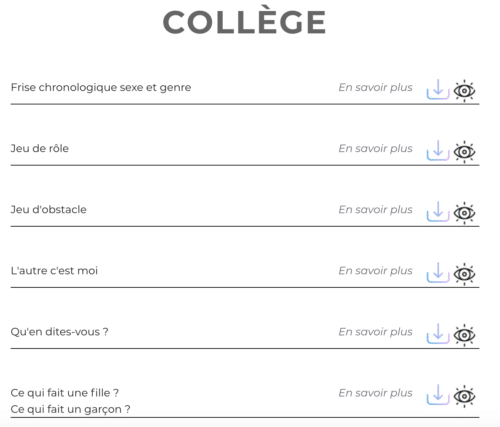Download the Jeu d'obstacle resource
Image resolution: width=500 pixels, height=427 pixels.
point(438,212)
